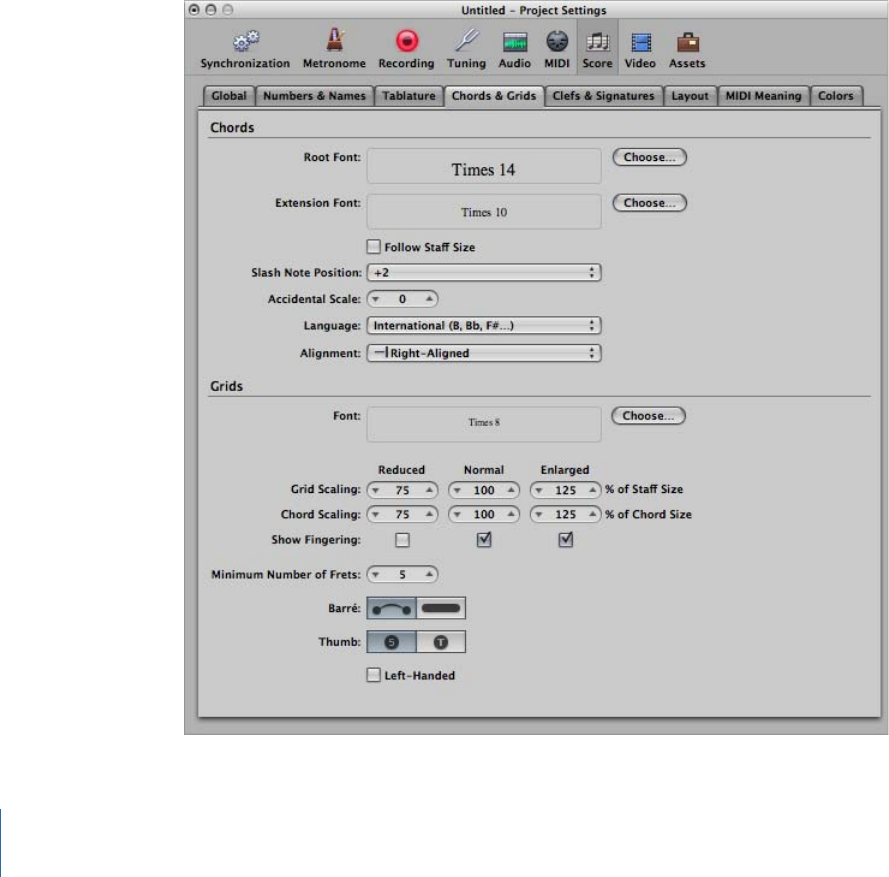Screen dimensions: 889x877
Task: Increase the Accidental Scale value
Action: (429, 299)
